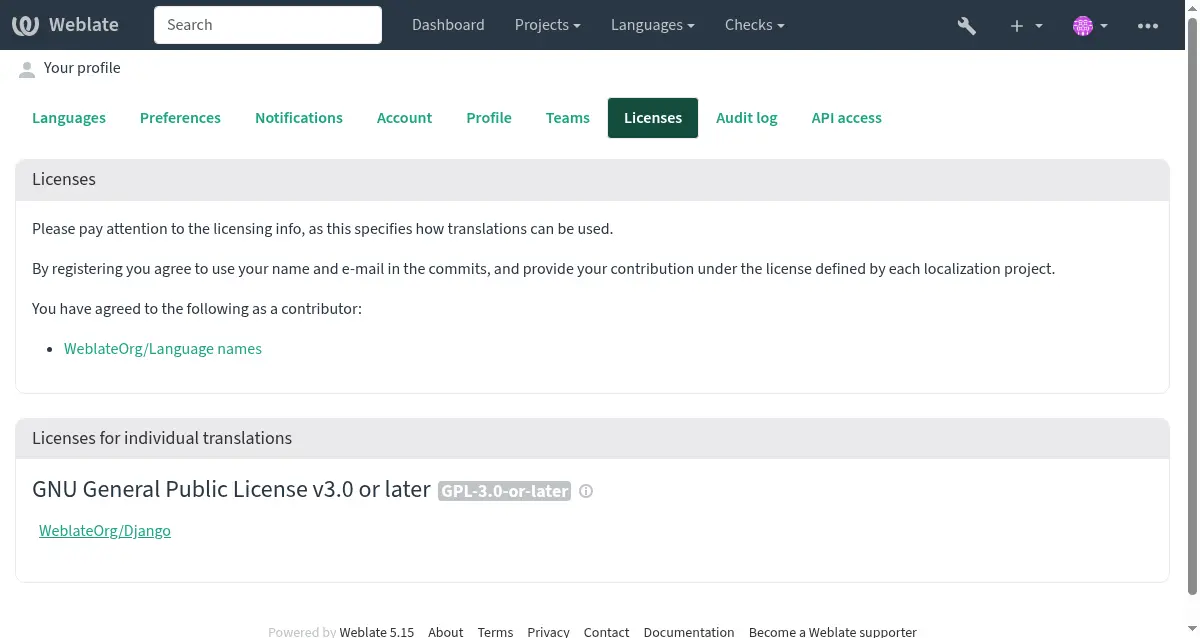Click the Weblate 5.15 footer link
The width and height of the screenshot is (1200, 638).
pos(377,632)
